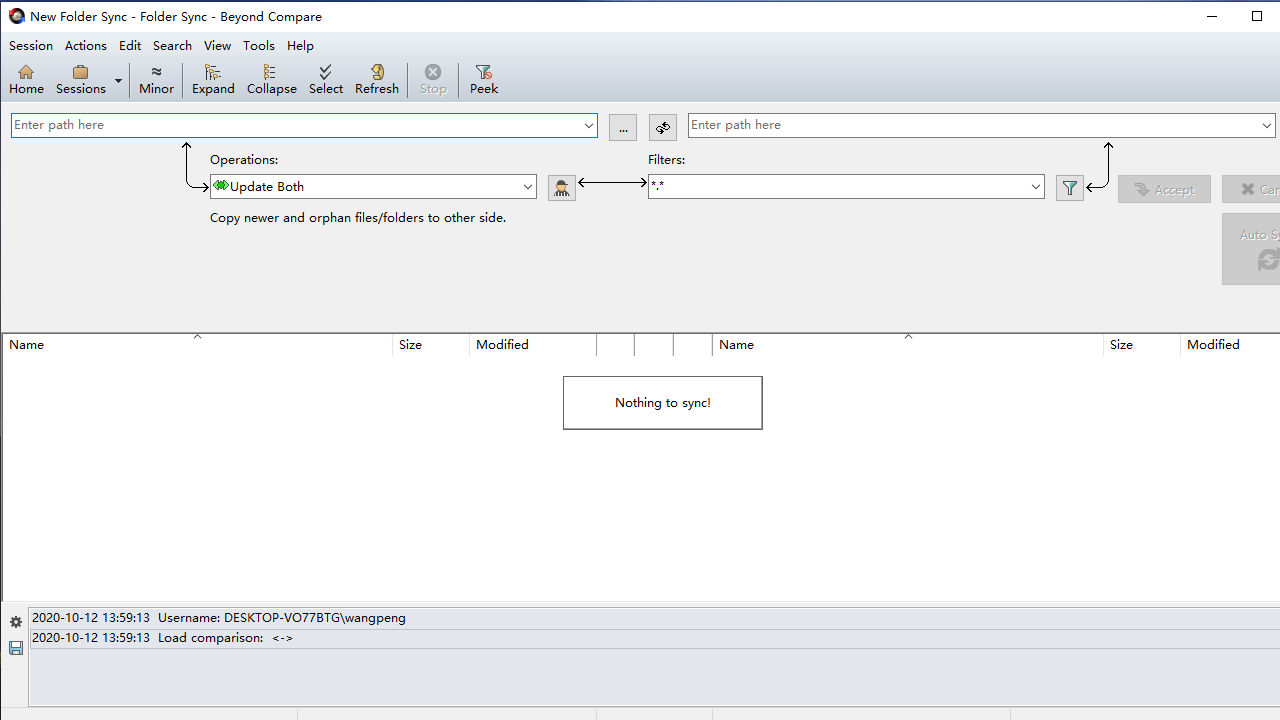Click the customize operations icon
Viewport: 1280px width, 720px height.
561,188
